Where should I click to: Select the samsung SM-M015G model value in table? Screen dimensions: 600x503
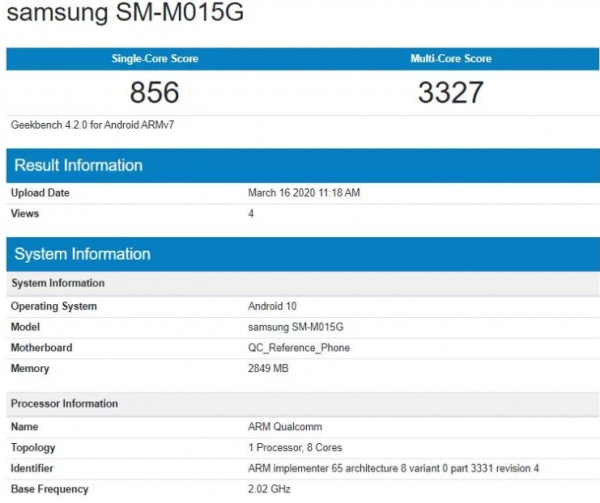pyautogui.click(x=296, y=327)
